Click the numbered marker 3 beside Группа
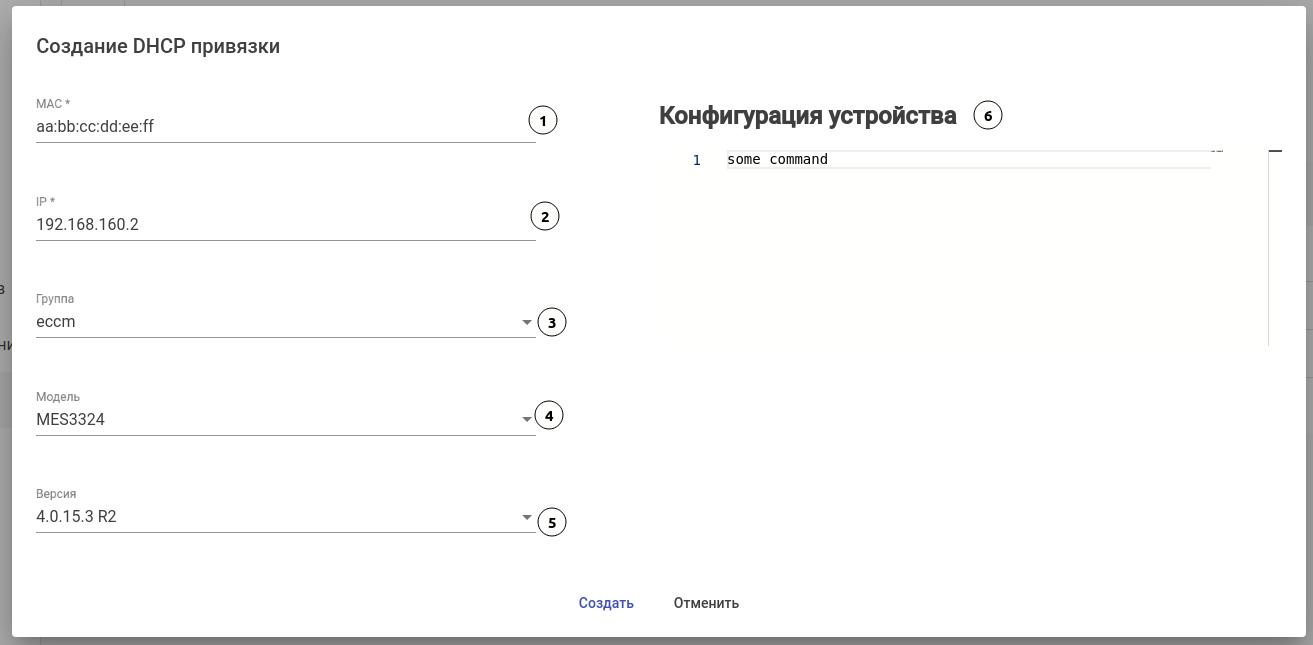Screen dimensions: 1313x645 click(x=551, y=322)
